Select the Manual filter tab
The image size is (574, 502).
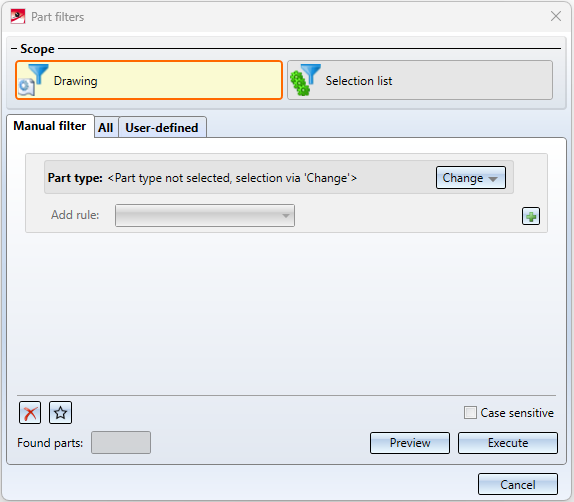(x=50, y=126)
